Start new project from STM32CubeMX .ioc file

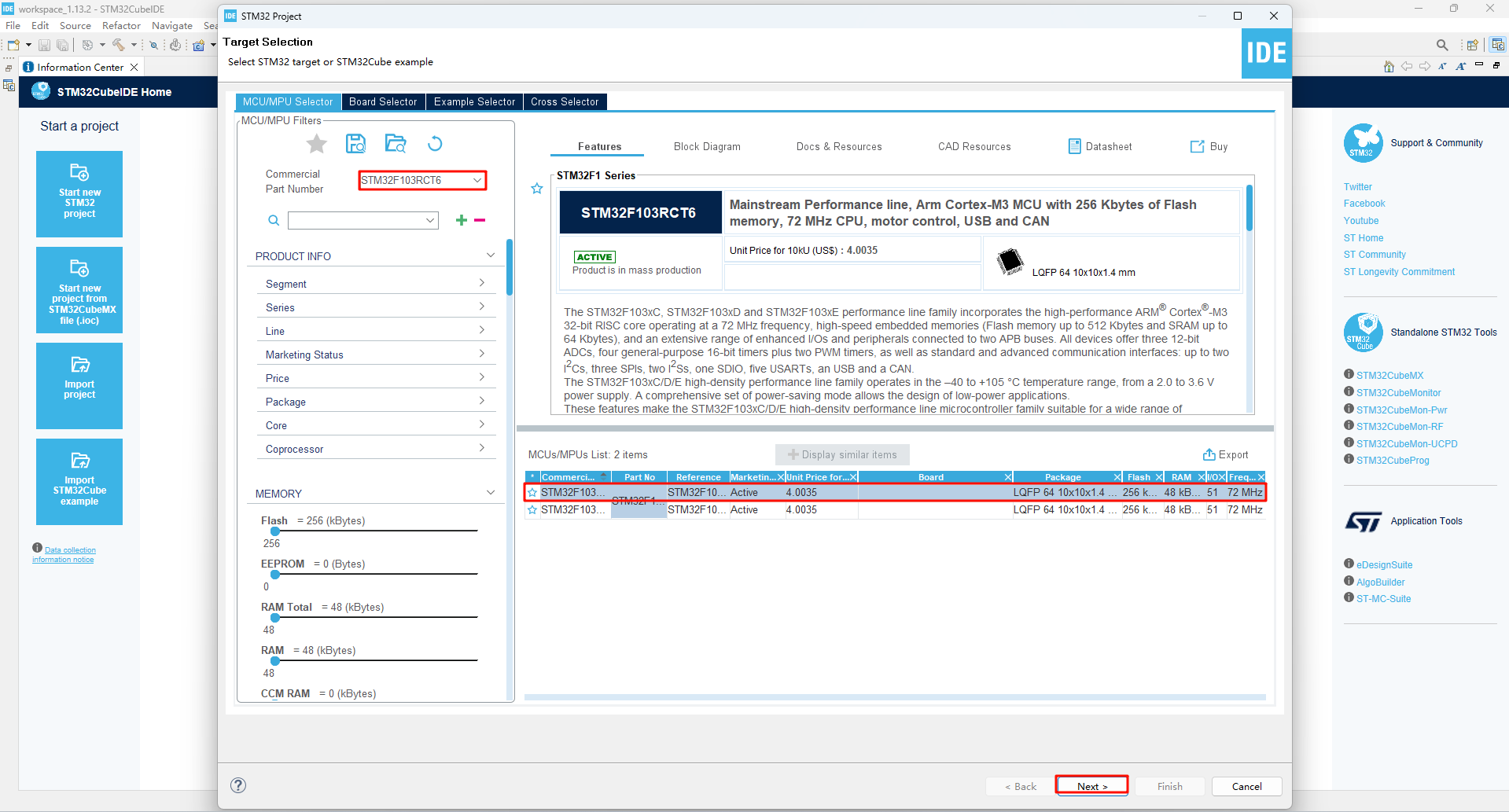click(x=79, y=290)
